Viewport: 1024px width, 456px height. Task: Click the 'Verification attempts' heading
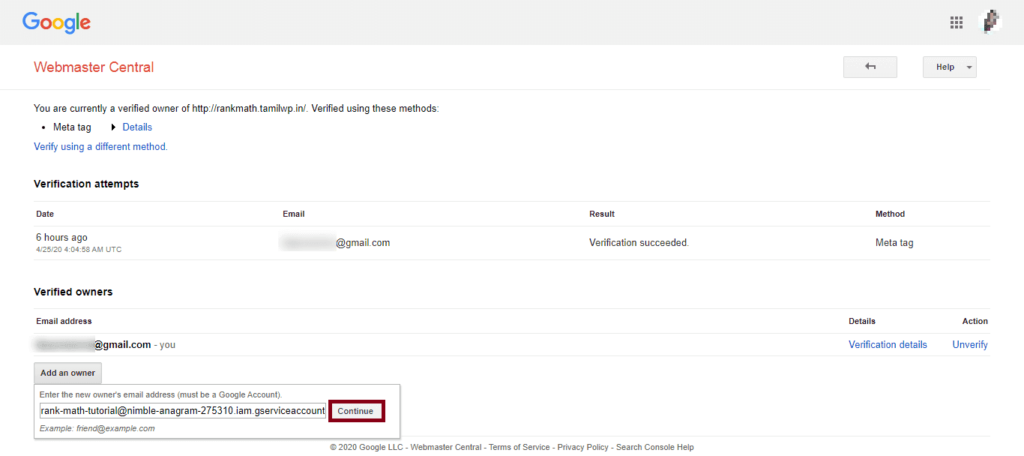(86, 184)
